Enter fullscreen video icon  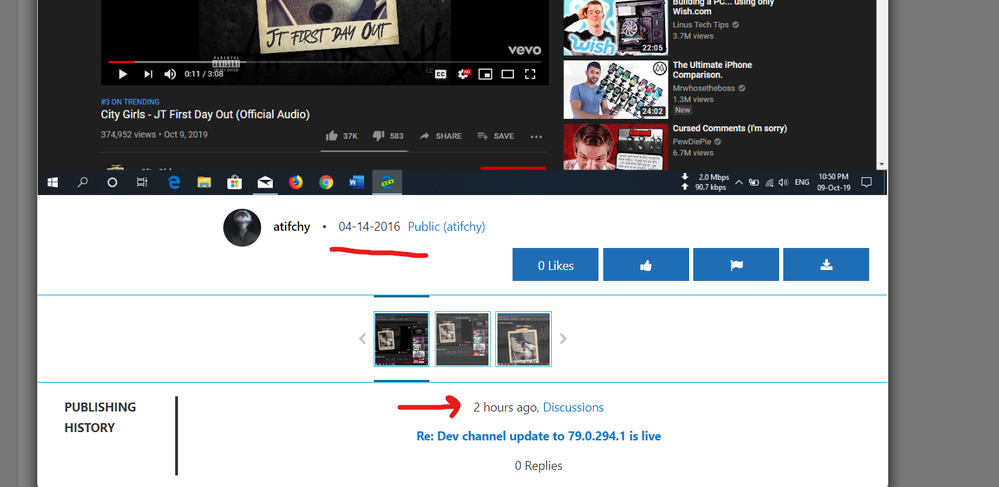(x=529, y=75)
